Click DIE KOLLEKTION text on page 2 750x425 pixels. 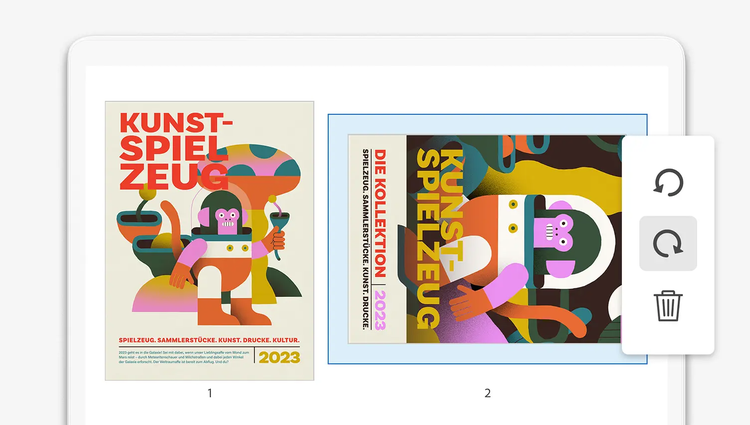[380, 213]
